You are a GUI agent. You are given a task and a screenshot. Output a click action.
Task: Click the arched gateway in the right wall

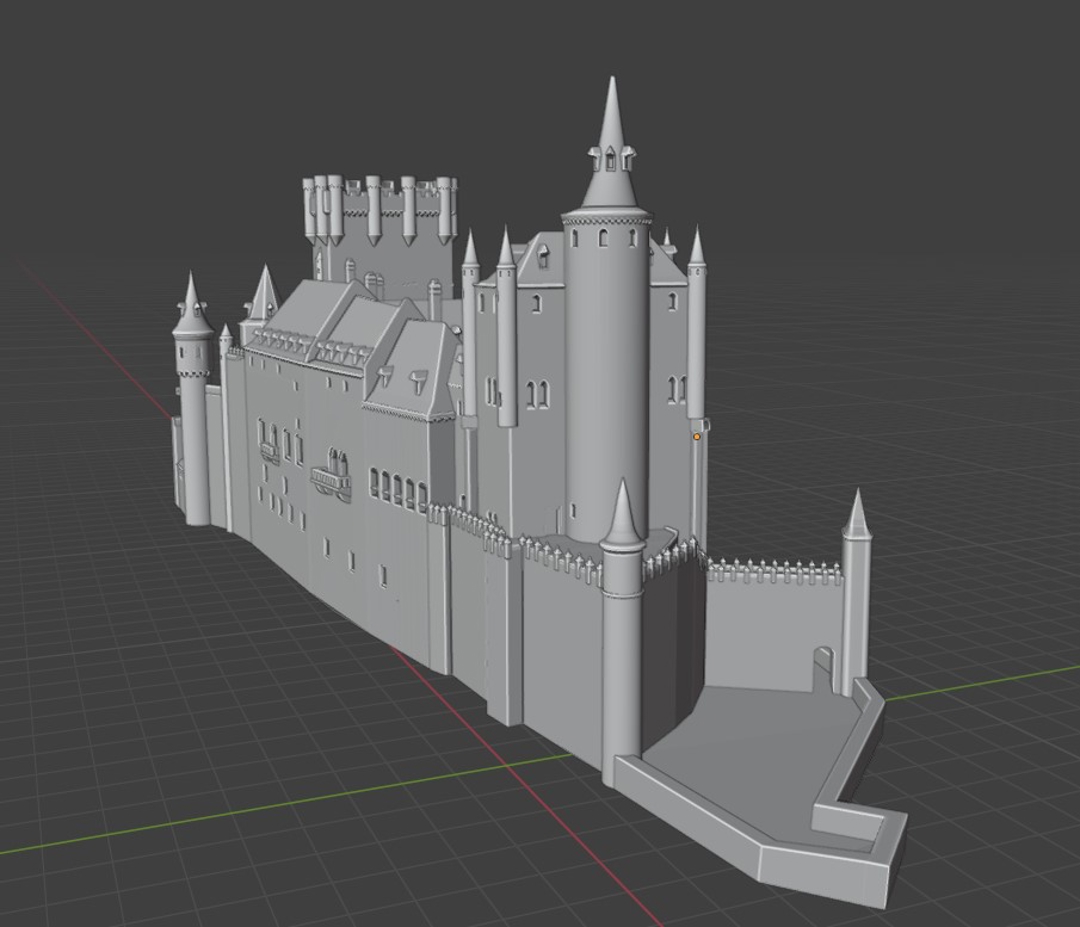tap(823, 670)
